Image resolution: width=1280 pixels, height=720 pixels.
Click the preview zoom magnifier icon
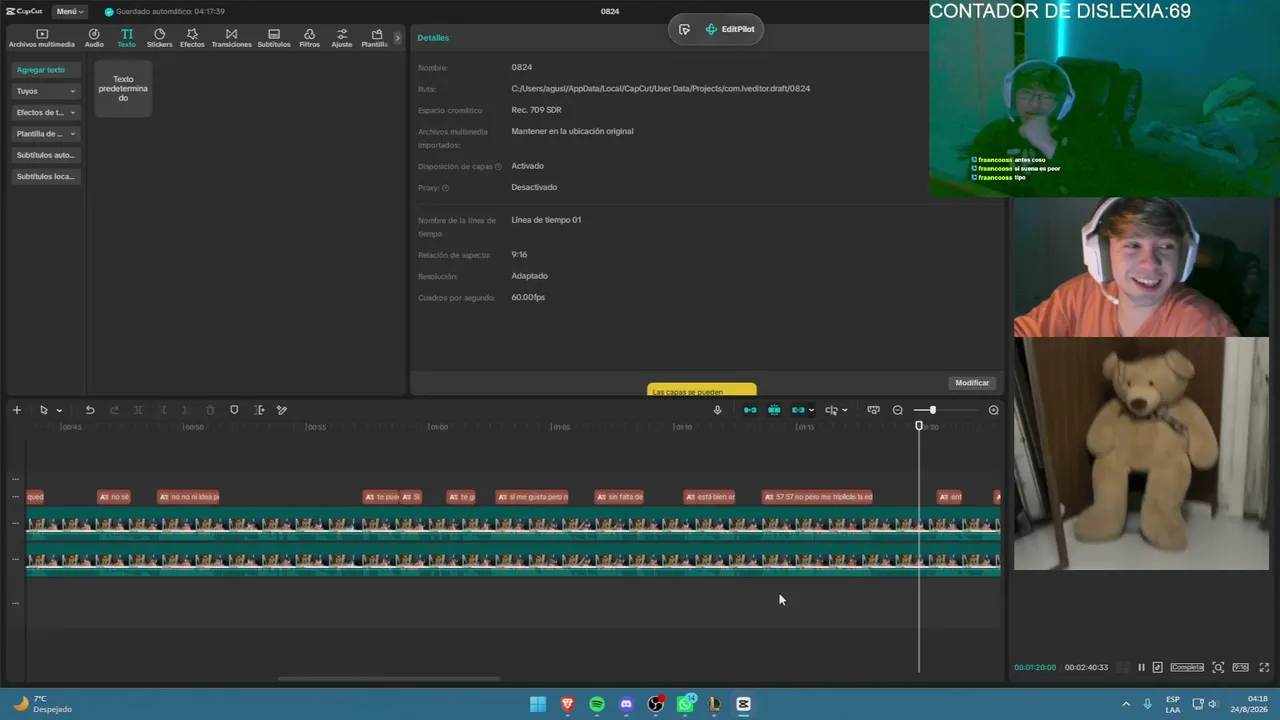(x=1218, y=667)
